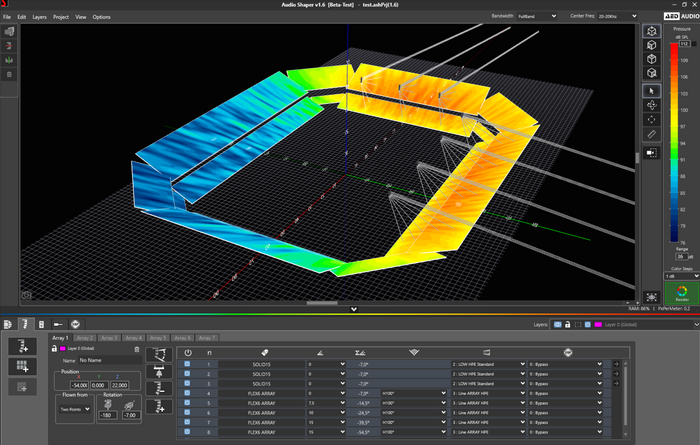Select the perspective view cube icon
This screenshot has width=700, height=445.
click(652, 31)
